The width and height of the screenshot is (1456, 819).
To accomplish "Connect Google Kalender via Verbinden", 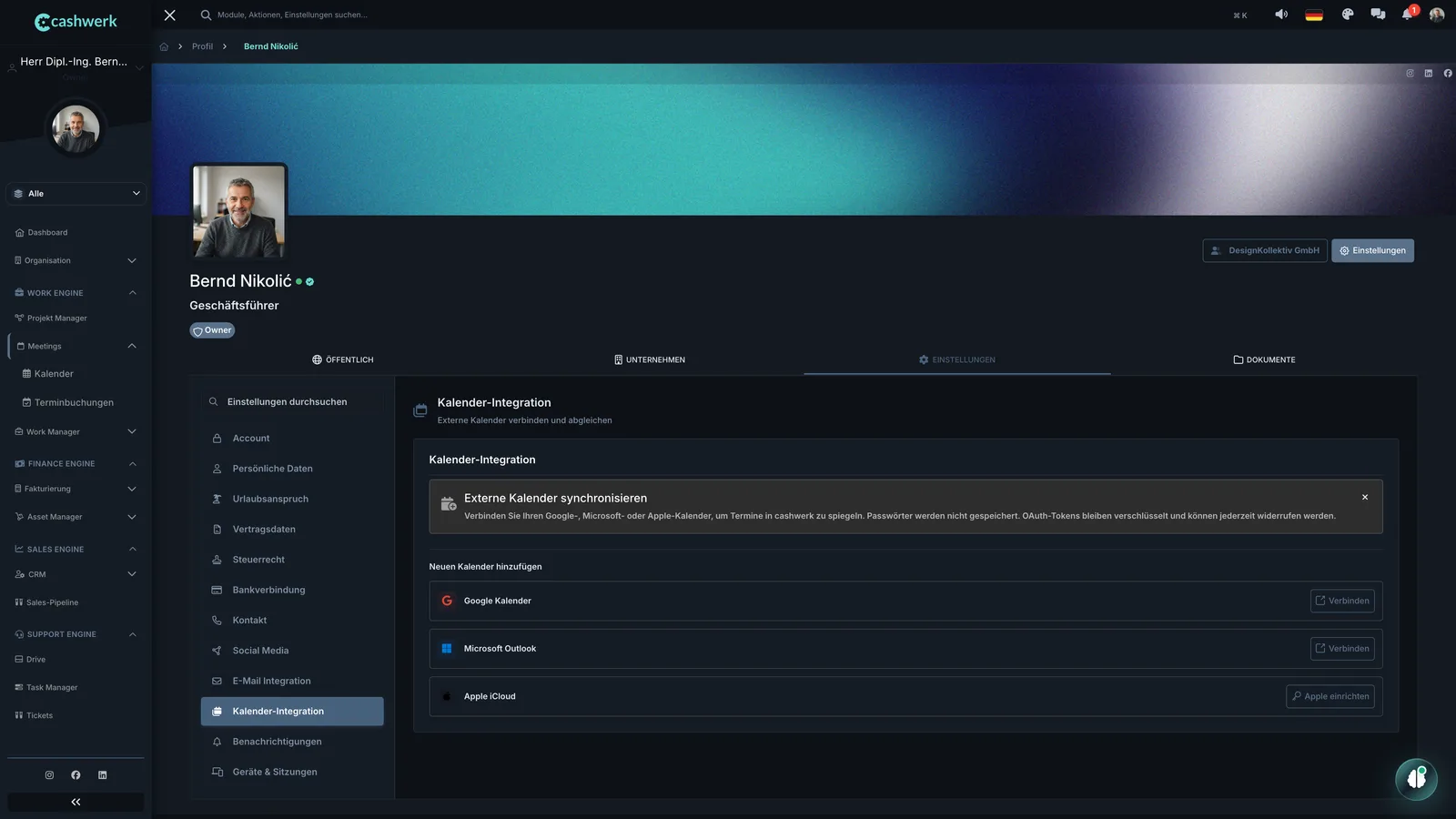I will click(x=1342, y=601).
